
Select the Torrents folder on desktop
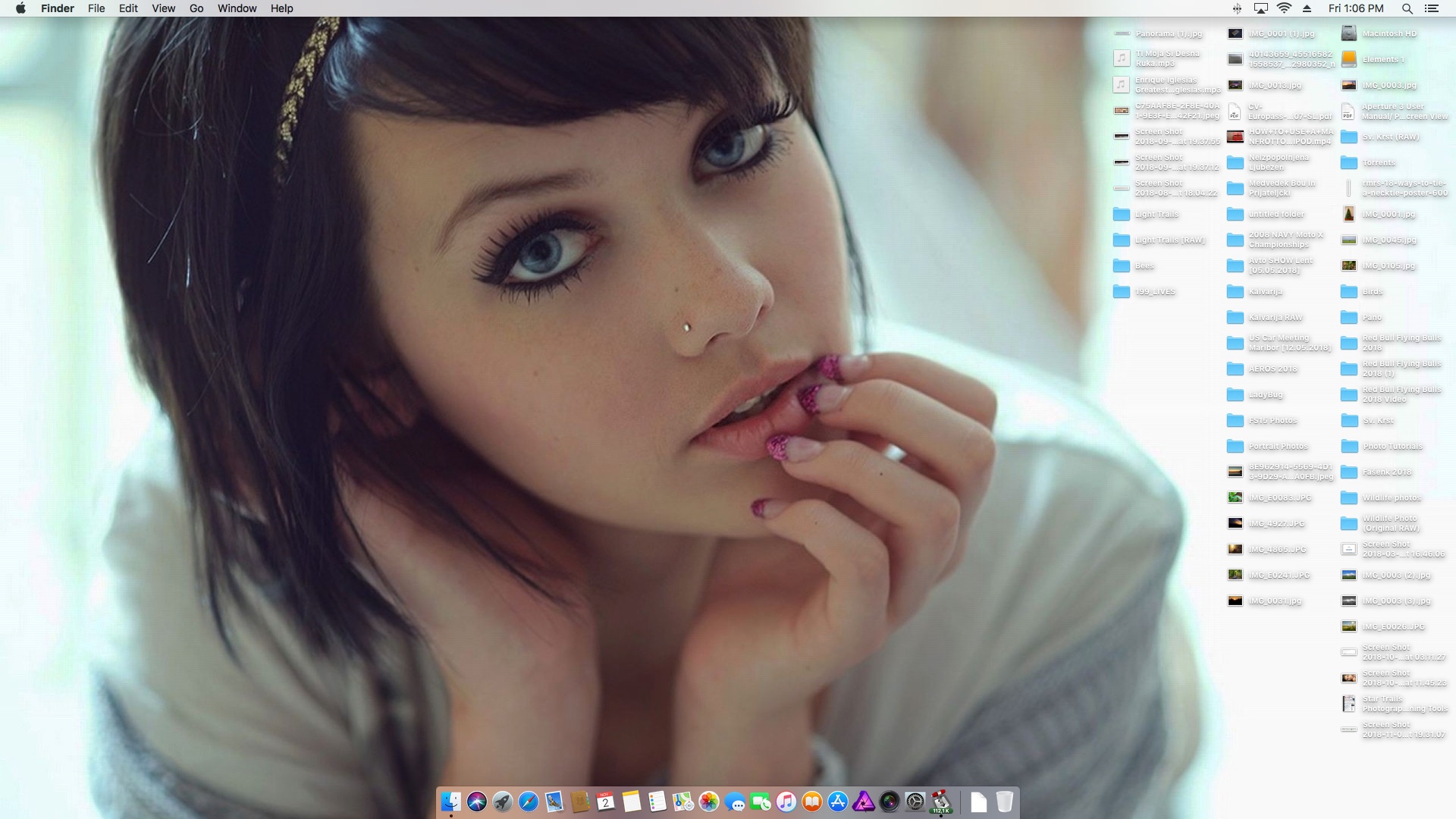pos(1349,163)
